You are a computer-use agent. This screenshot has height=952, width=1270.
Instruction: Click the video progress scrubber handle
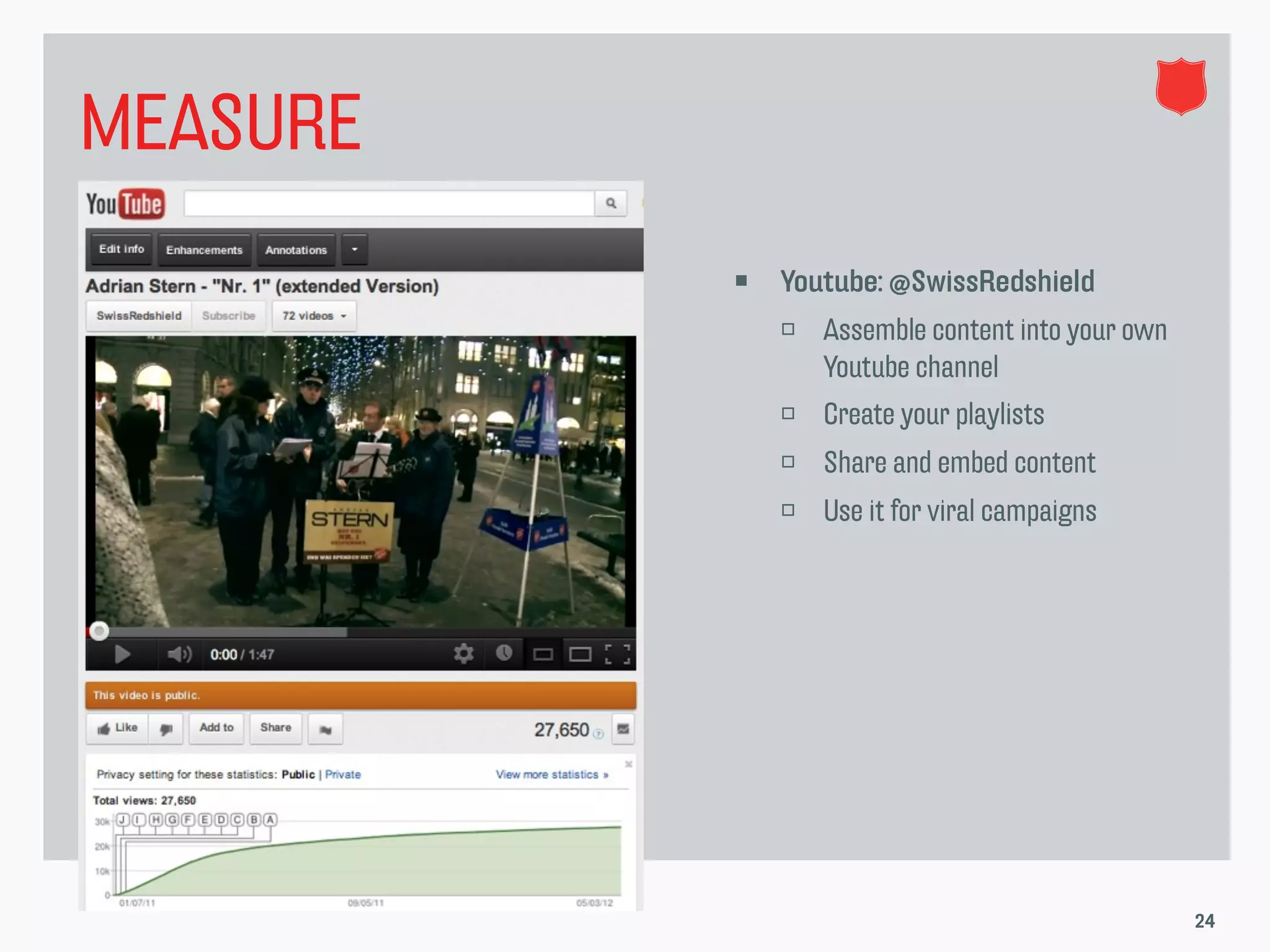point(99,632)
